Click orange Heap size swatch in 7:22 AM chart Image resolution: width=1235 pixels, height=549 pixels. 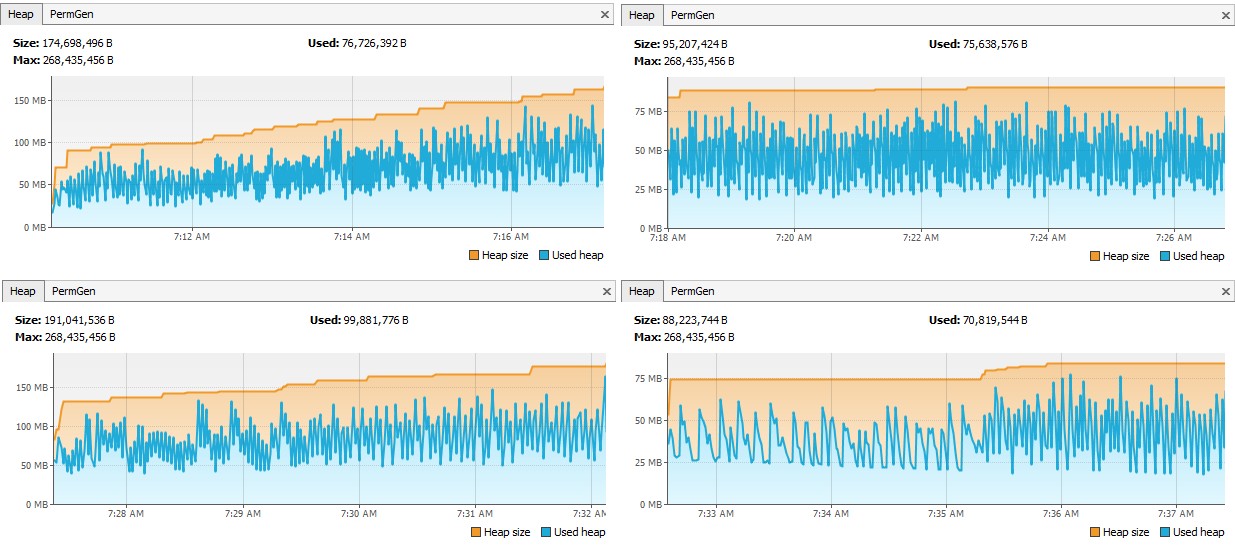[x=1095, y=256]
